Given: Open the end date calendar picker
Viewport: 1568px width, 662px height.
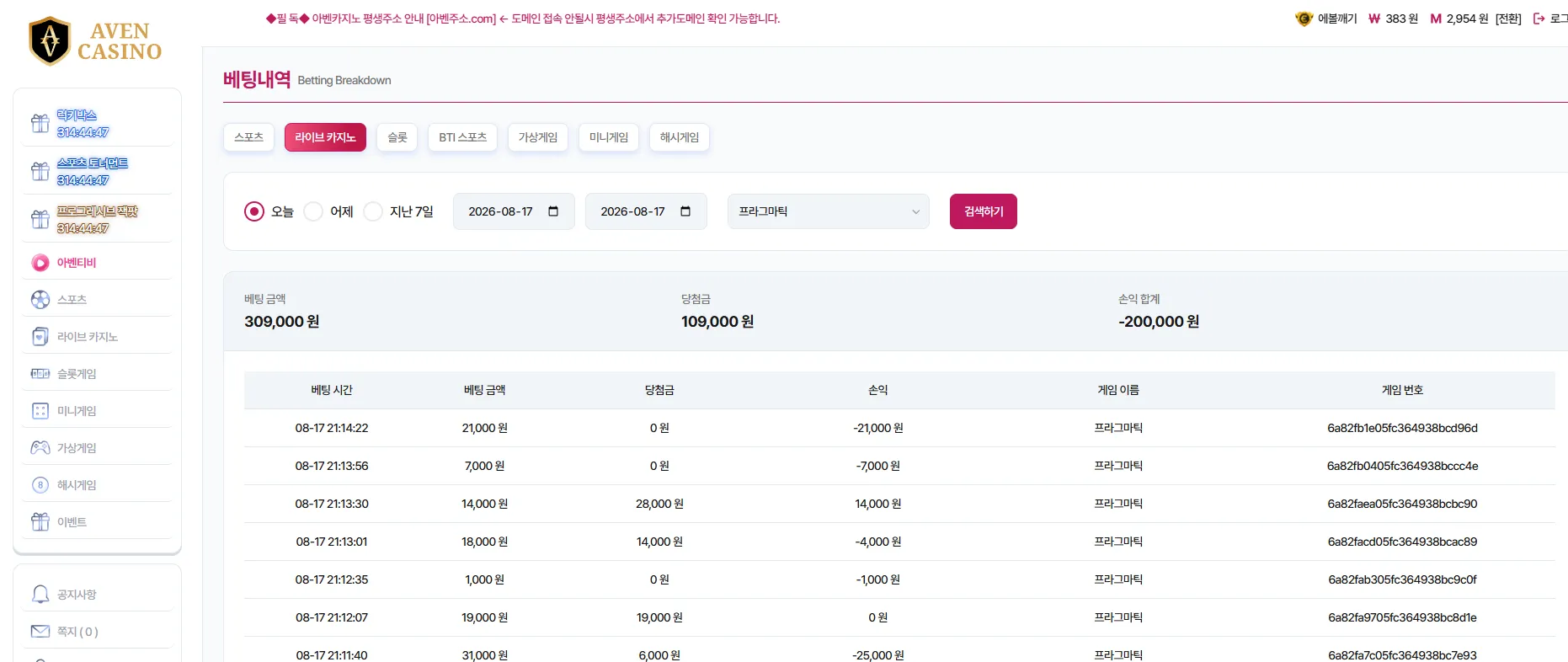Looking at the screenshot, I should (685, 211).
